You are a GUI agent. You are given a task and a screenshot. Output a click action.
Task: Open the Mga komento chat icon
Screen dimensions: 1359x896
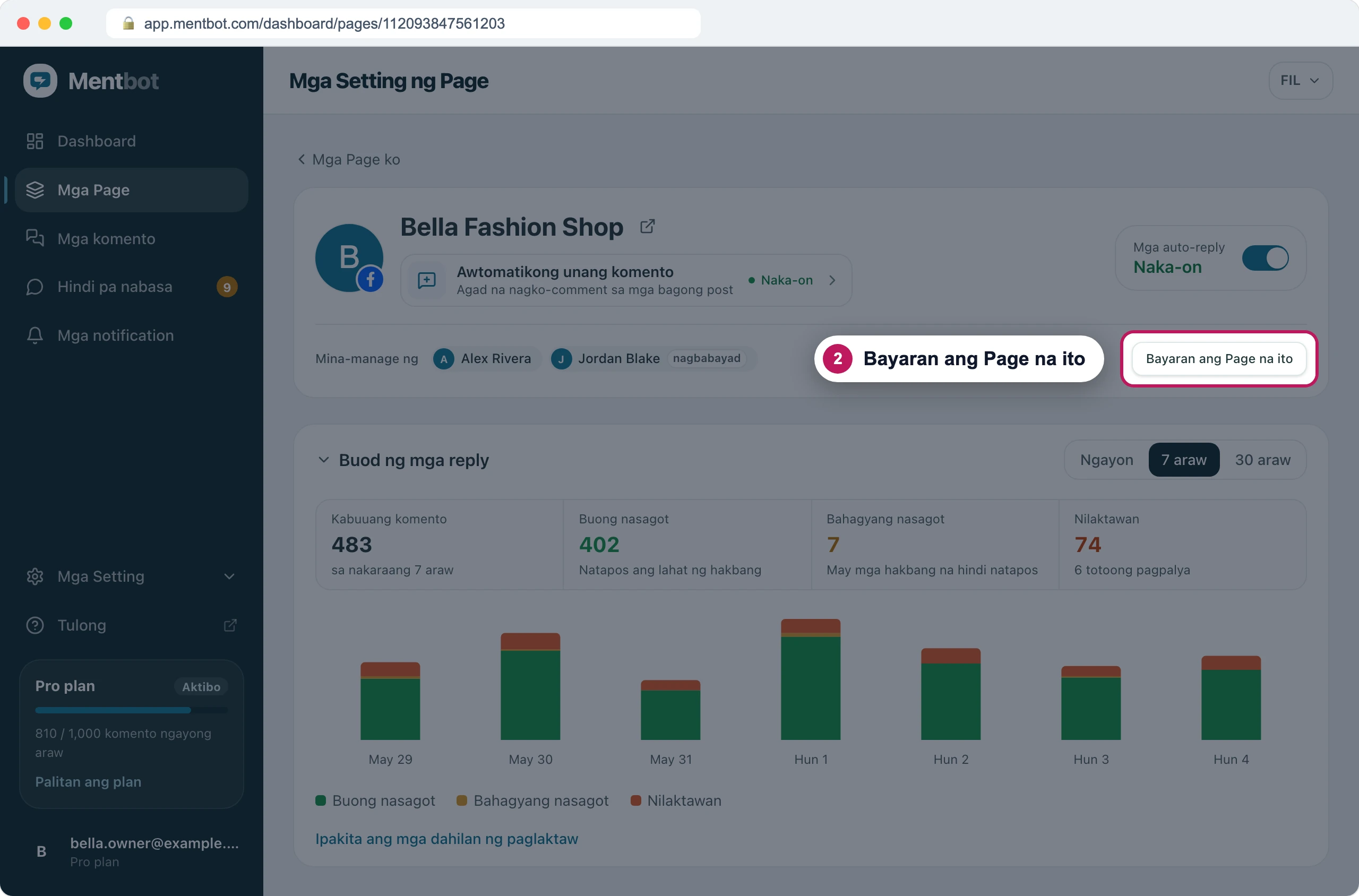[35, 238]
